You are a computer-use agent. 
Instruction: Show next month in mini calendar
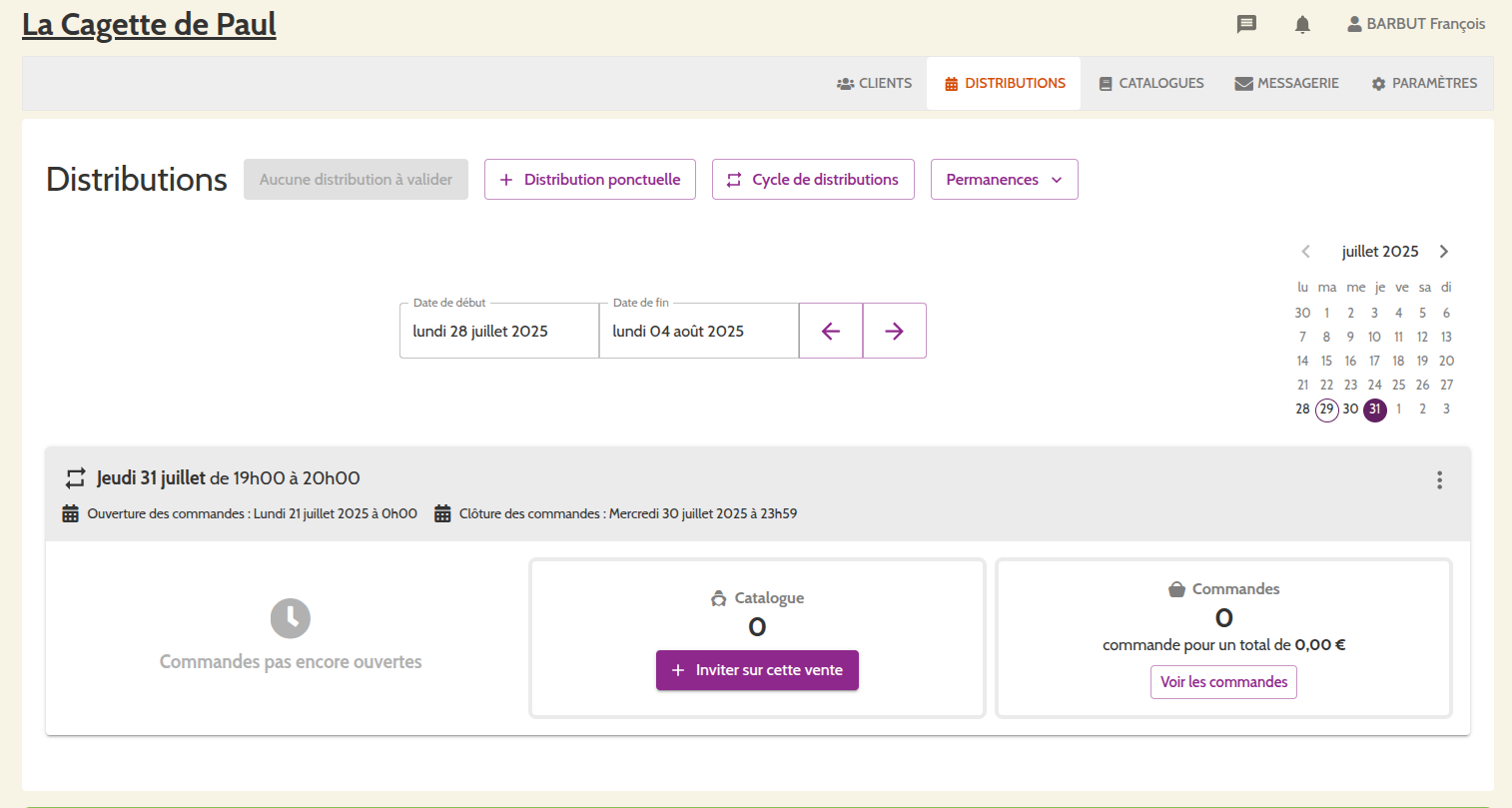pos(1443,252)
